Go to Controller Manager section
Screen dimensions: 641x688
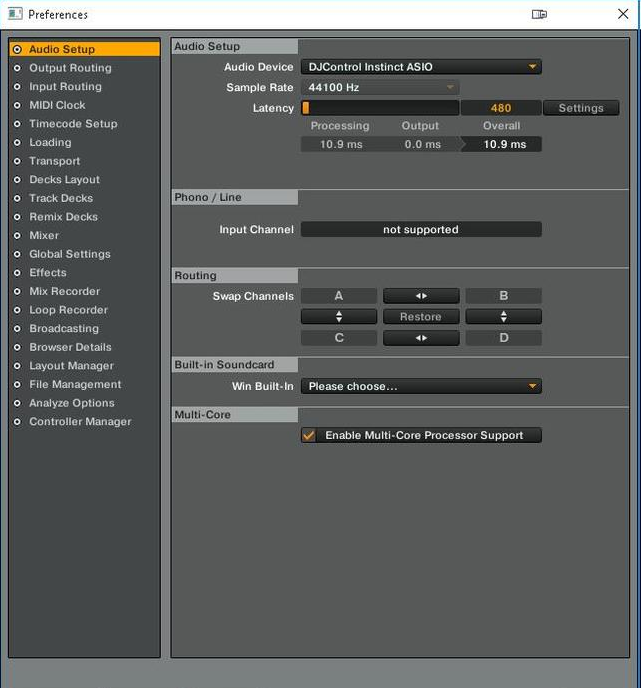point(80,422)
